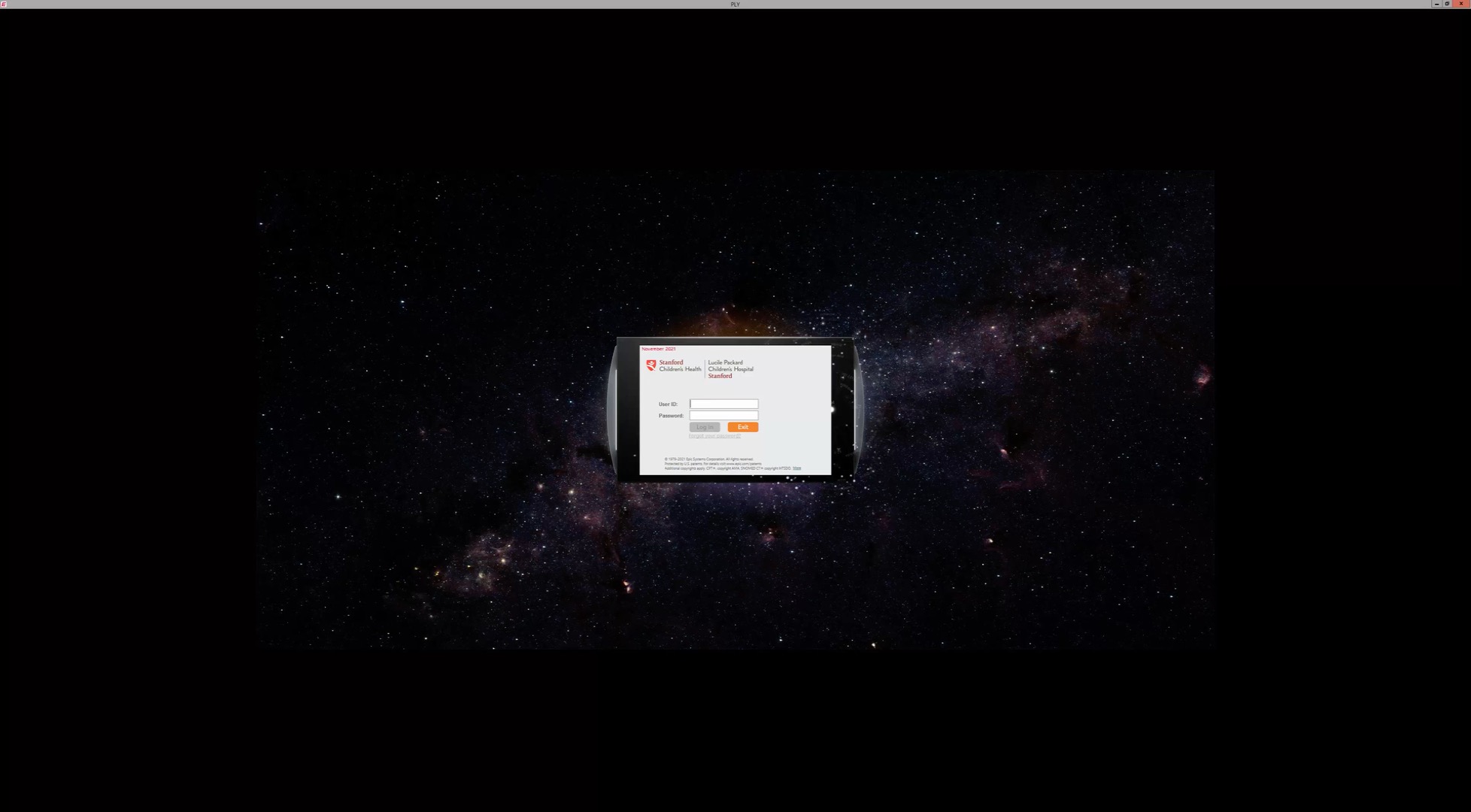
Task: Click the User ID input field
Action: pos(723,404)
